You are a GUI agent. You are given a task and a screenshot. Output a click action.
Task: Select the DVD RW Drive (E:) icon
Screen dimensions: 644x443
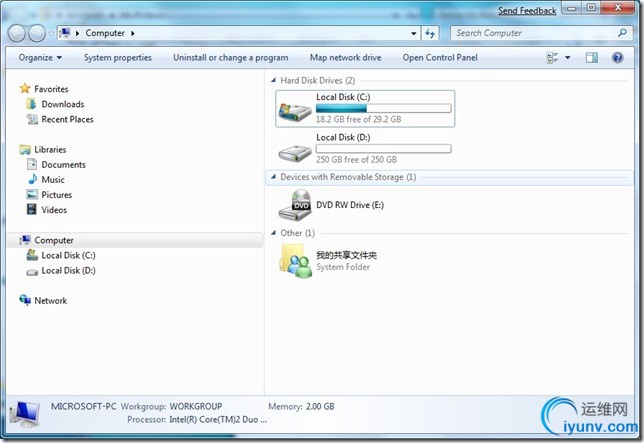click(295, 205)
